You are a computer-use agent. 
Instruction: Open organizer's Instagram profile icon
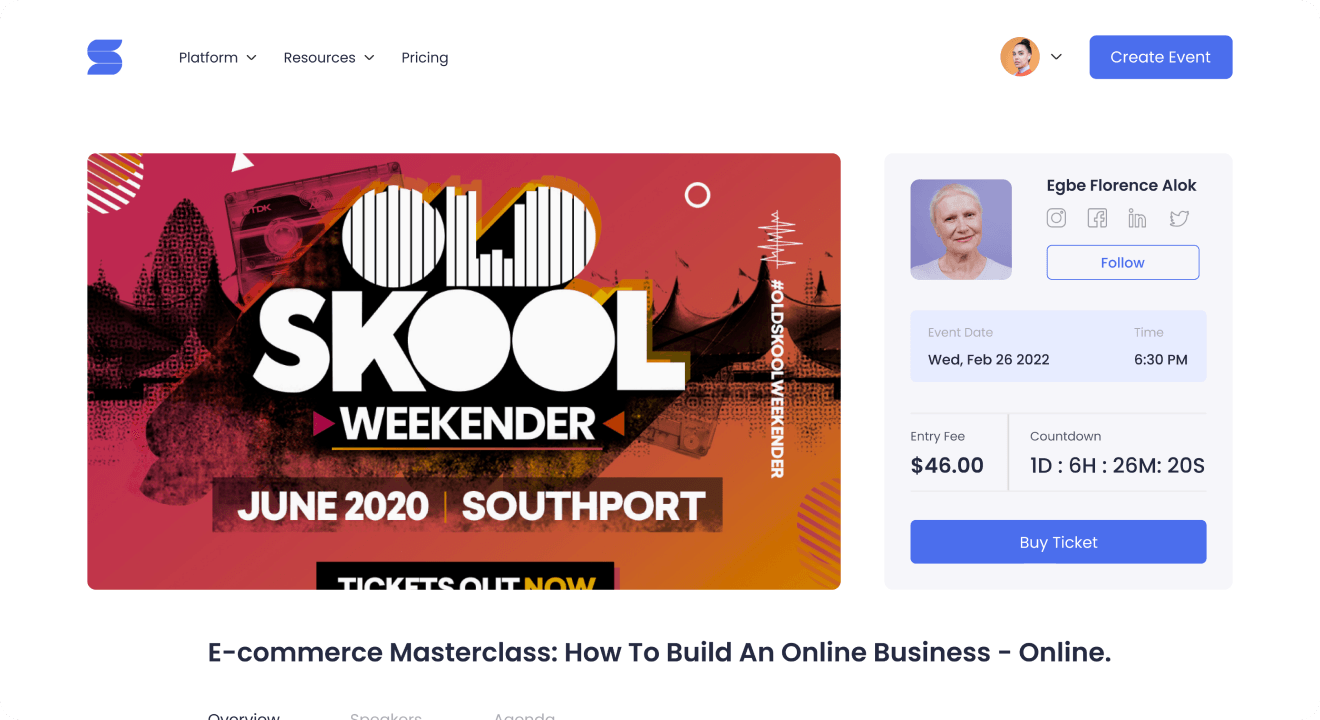pos(1056,218)
